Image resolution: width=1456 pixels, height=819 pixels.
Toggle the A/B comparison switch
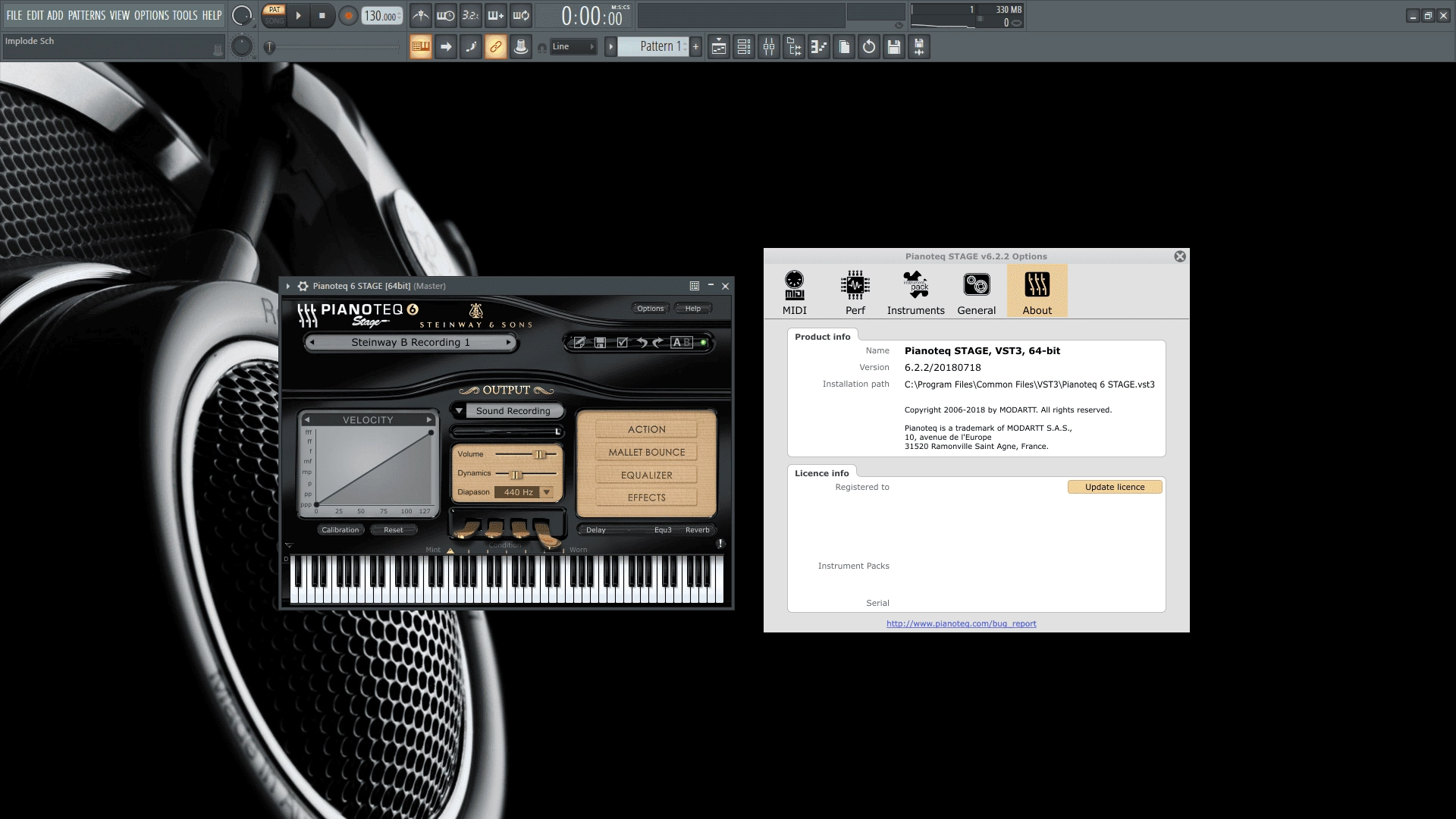point(682,343)
